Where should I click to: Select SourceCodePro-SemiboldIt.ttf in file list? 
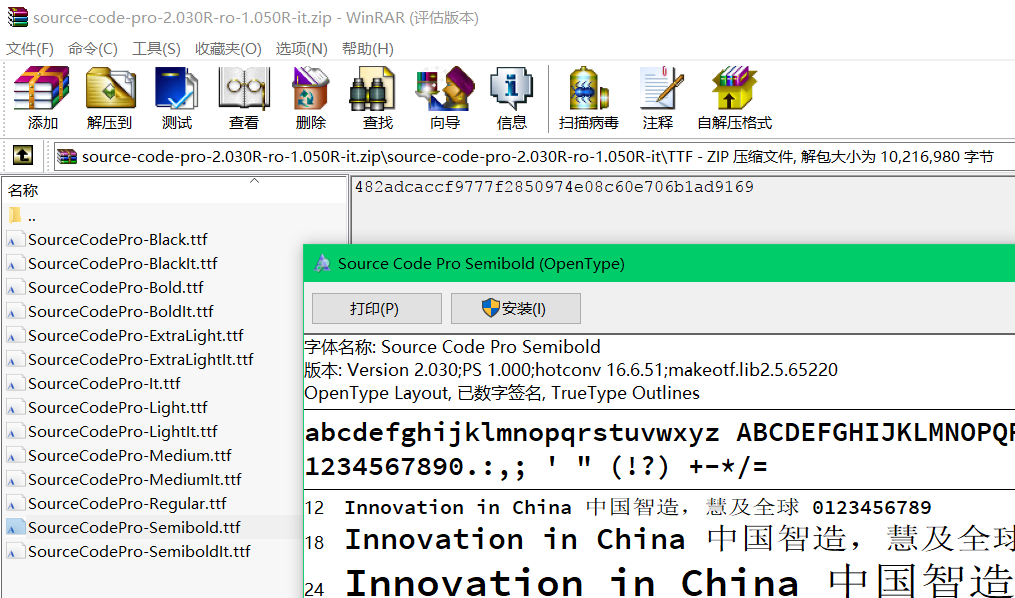[x=139, y=551]
